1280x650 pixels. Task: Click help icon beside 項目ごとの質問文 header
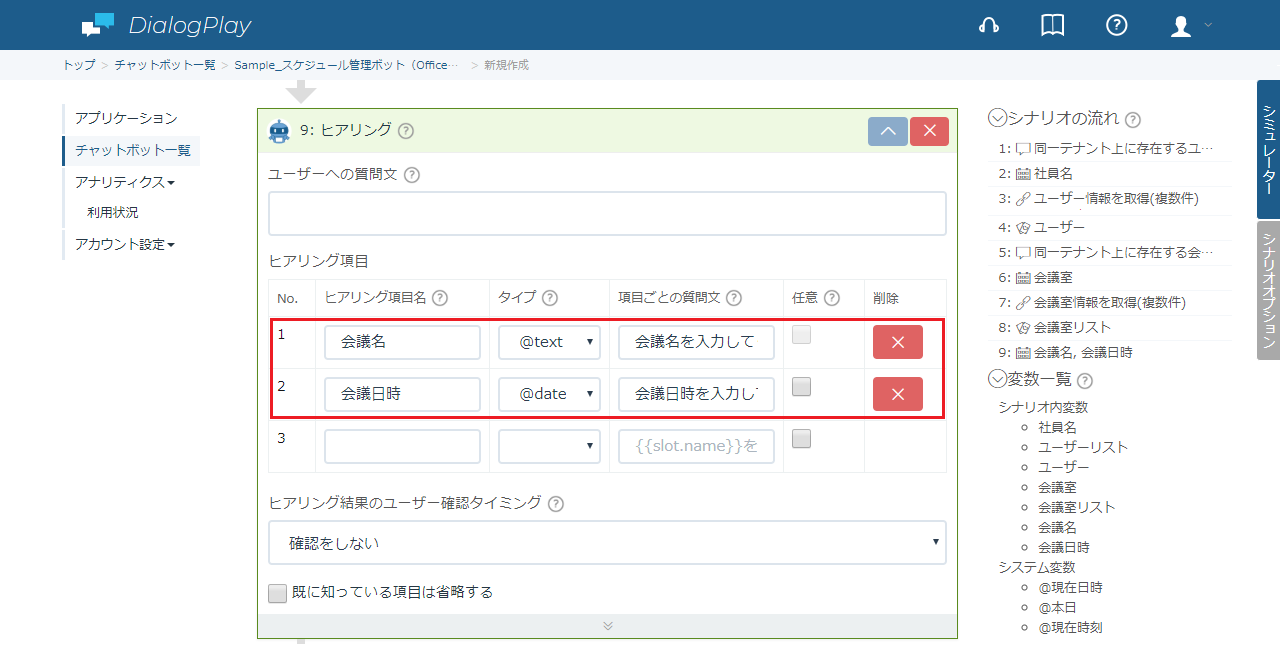(x=734, y=298)
